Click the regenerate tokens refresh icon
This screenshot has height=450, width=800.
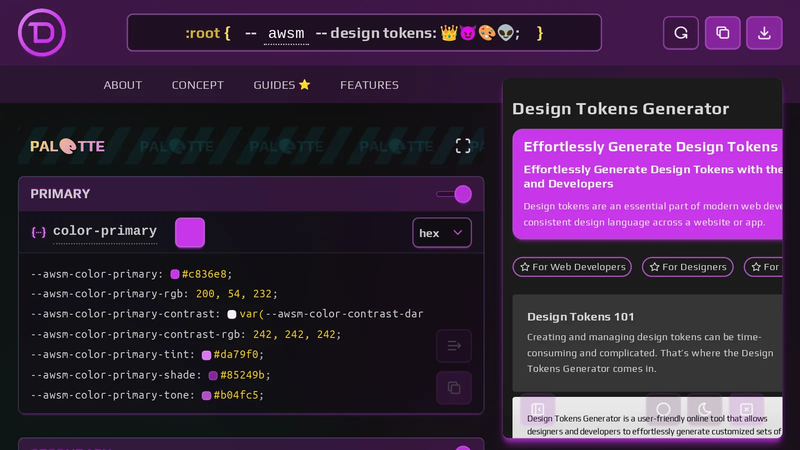click(x=681, y=33)
